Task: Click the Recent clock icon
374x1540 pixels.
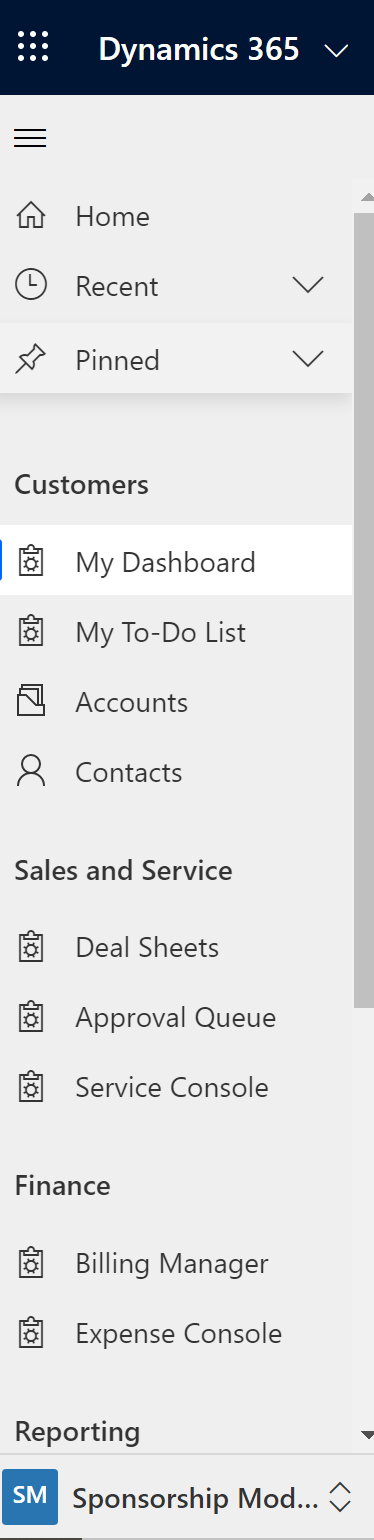Action: coord(31,286)
